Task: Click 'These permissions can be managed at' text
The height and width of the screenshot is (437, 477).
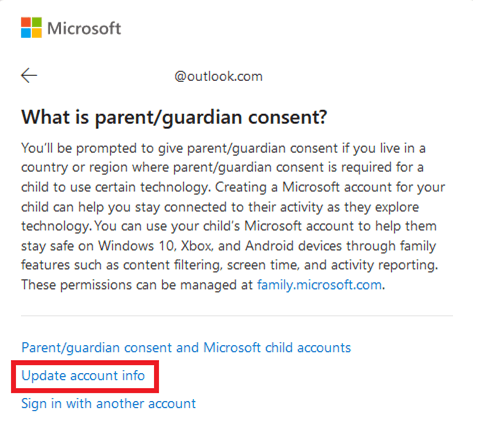Action: click(137, 285)
